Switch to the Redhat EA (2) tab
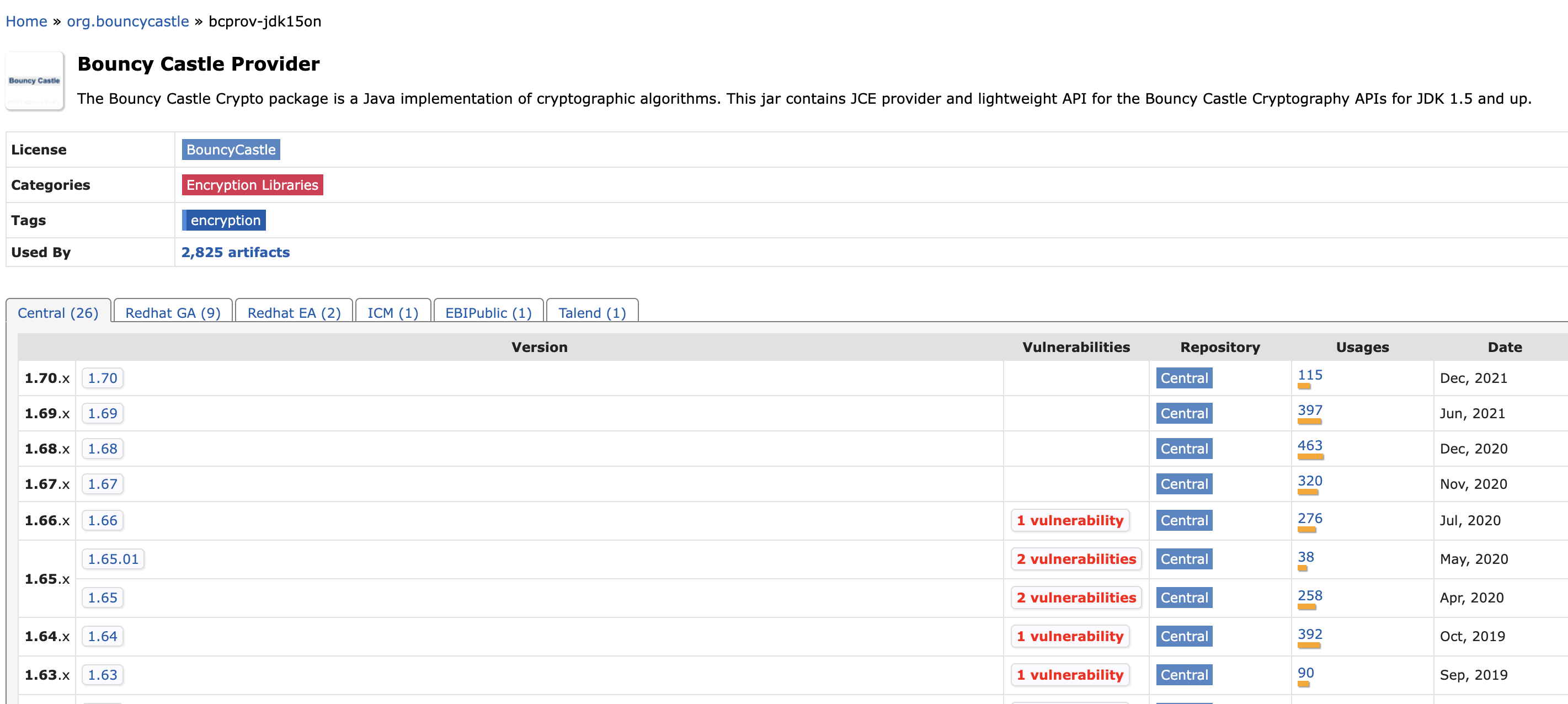Image resolution: width=1568 pixels, height=704 pixels. tap(294, 313)
